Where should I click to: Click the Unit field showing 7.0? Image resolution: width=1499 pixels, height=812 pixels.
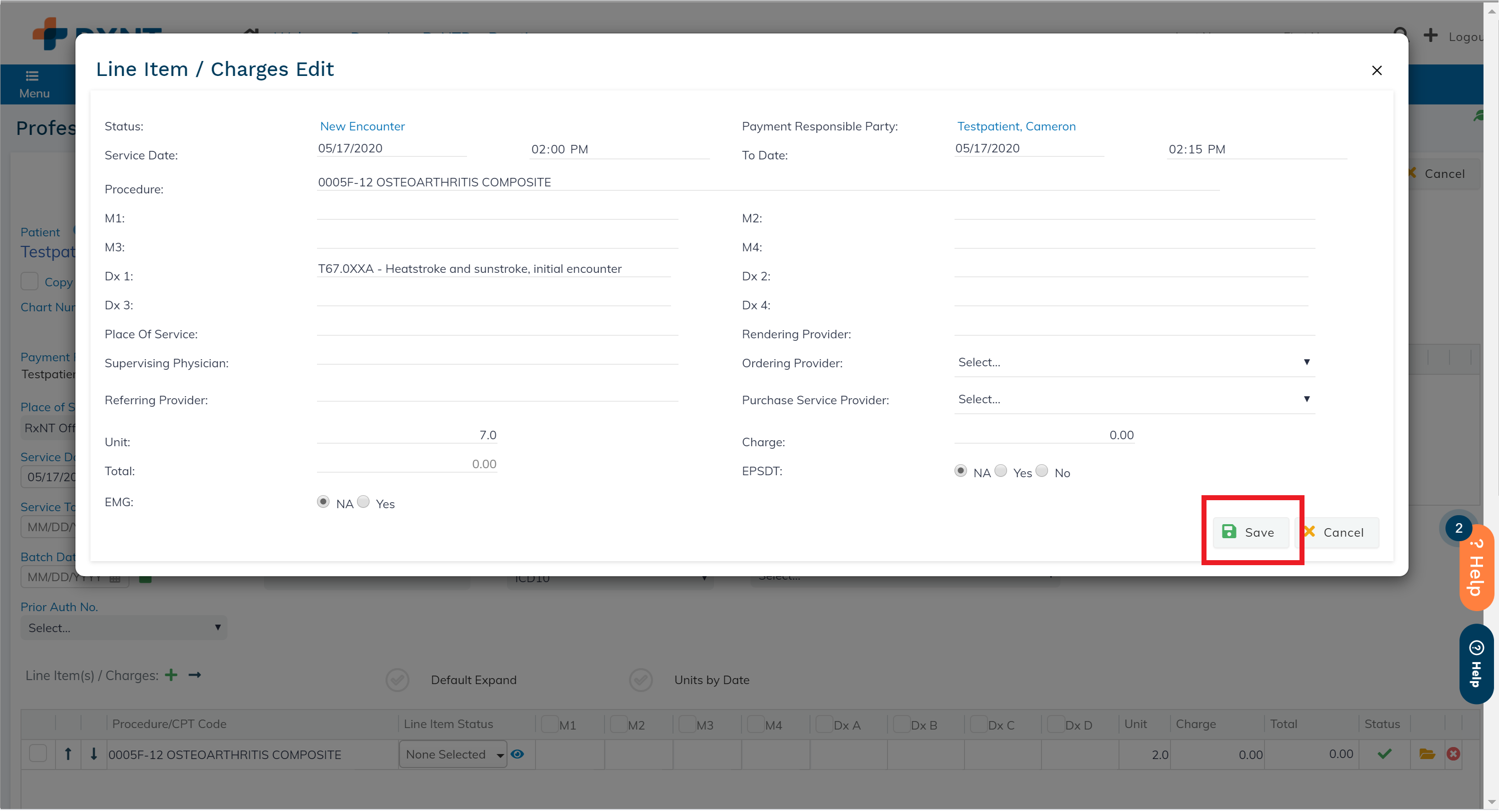coord(407,435)
